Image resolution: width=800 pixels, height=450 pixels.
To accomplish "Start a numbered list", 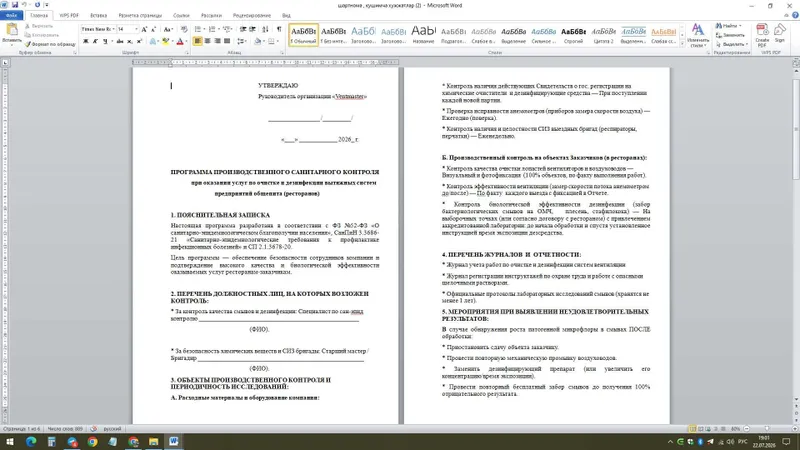I will [x=213, y=30].
